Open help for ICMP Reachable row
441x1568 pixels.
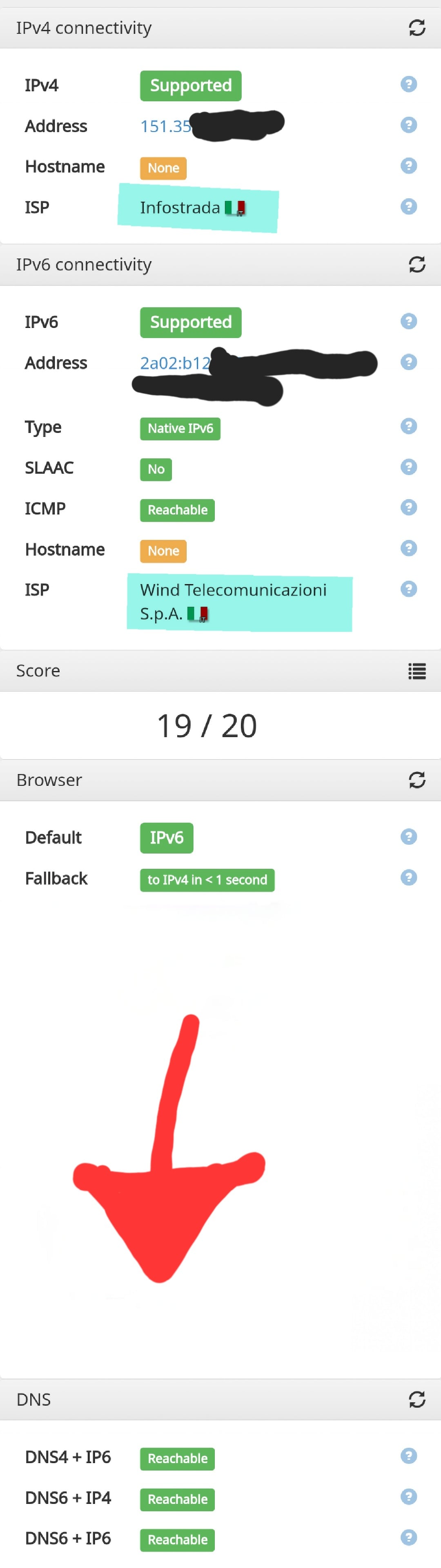(x=409, y=508)
